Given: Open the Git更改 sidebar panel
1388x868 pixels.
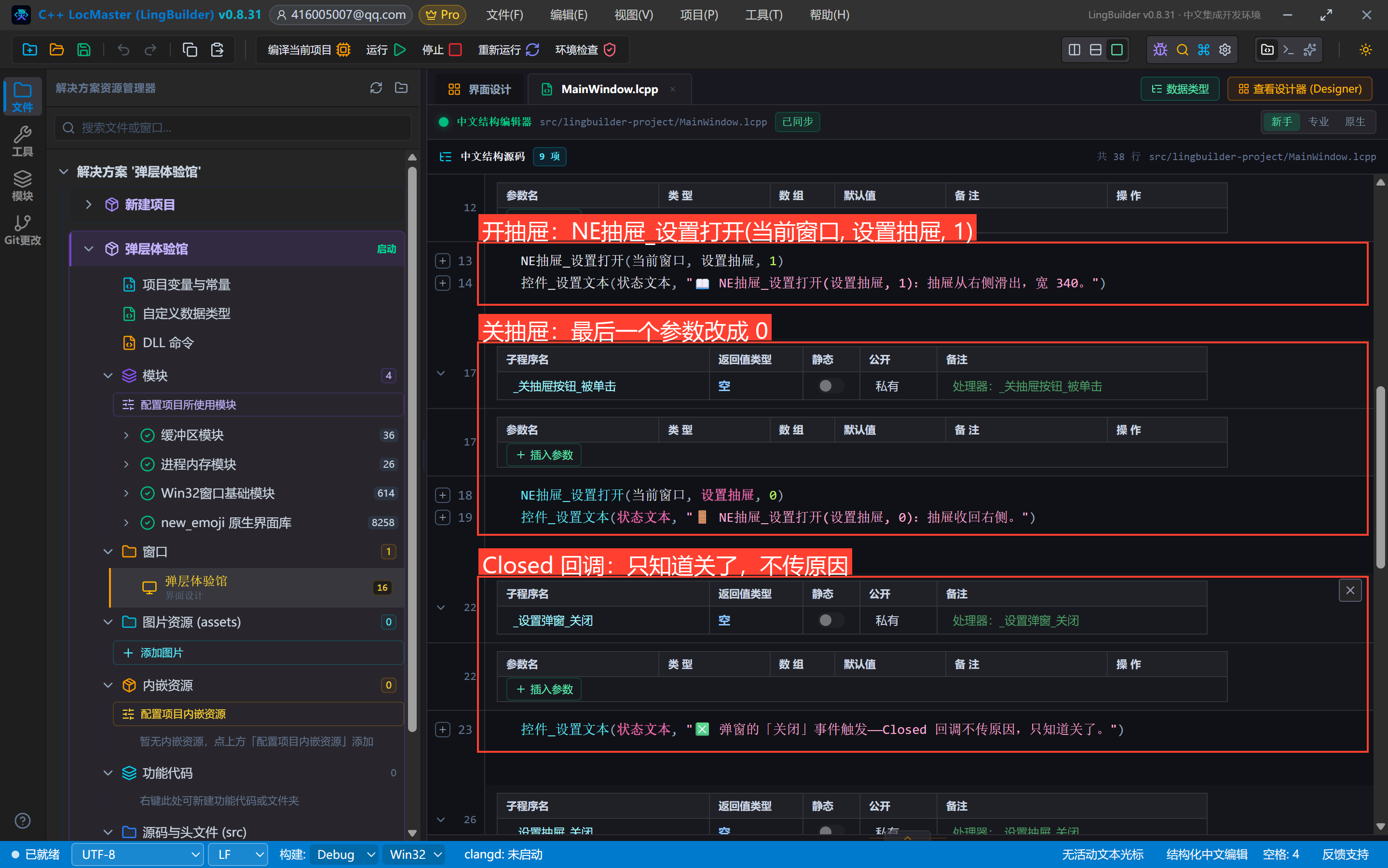Looking at the screenshot, I should pos(22,229).
